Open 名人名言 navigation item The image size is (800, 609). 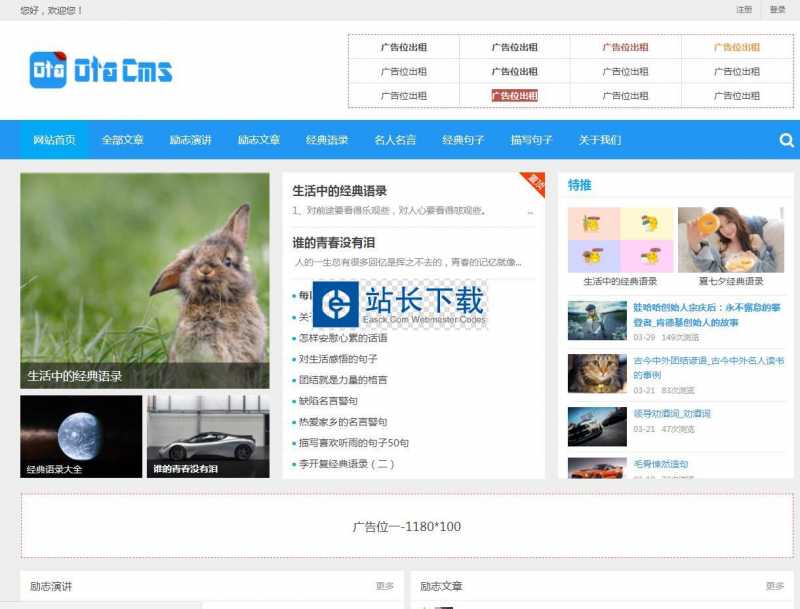[395, 140]
